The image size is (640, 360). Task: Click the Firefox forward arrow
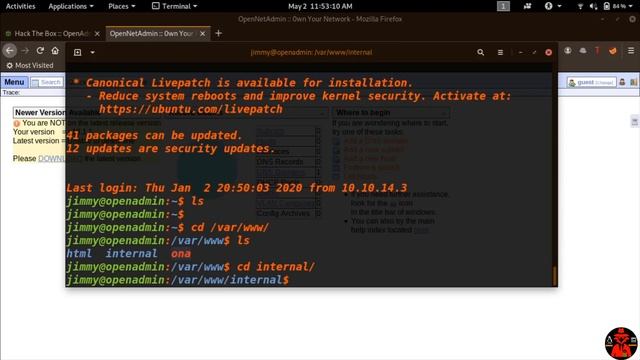(x=25, y=51)
